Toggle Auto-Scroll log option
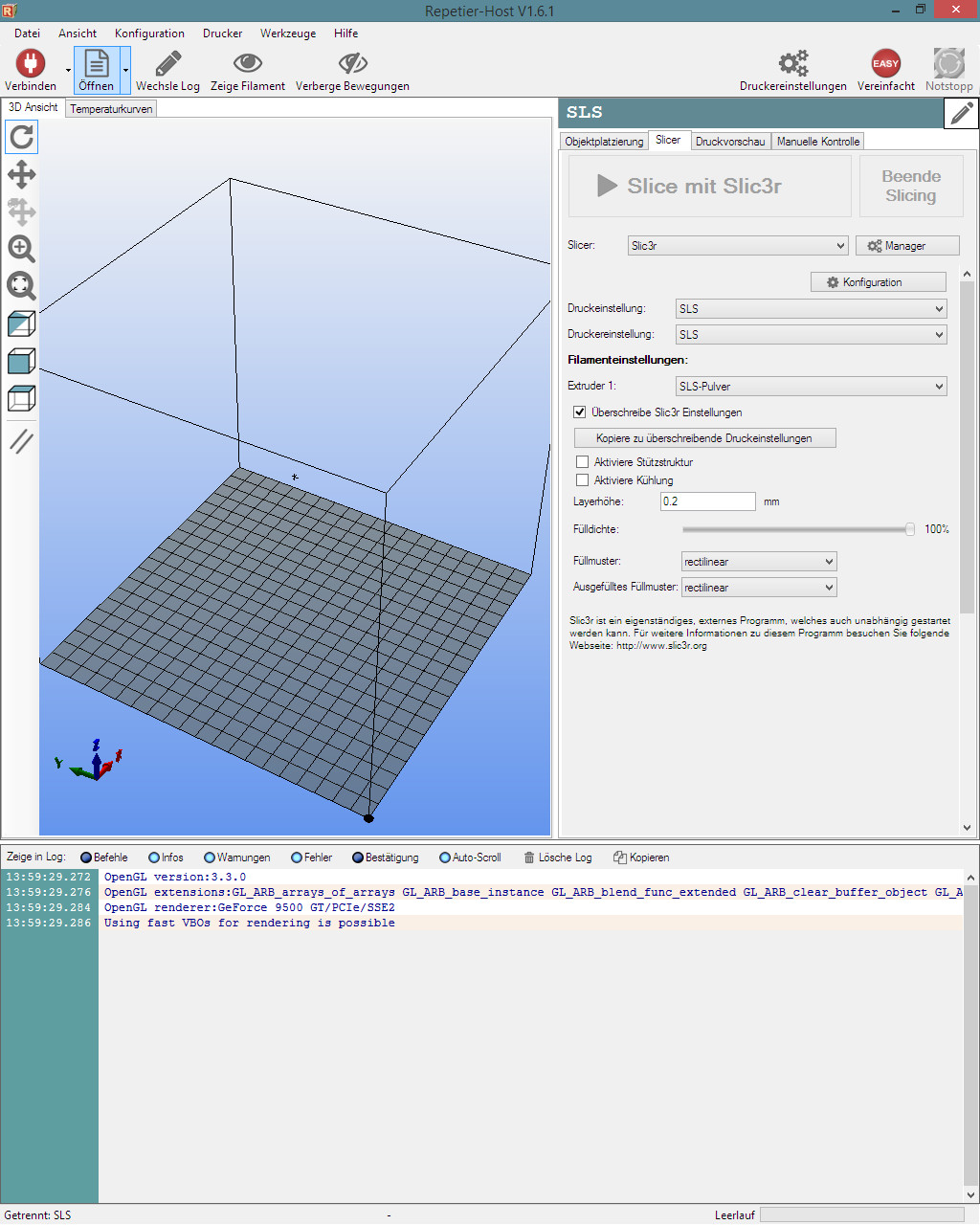The width and height of the screenshot is (980, 1225). pyautogui.click(x=470, y=857)
